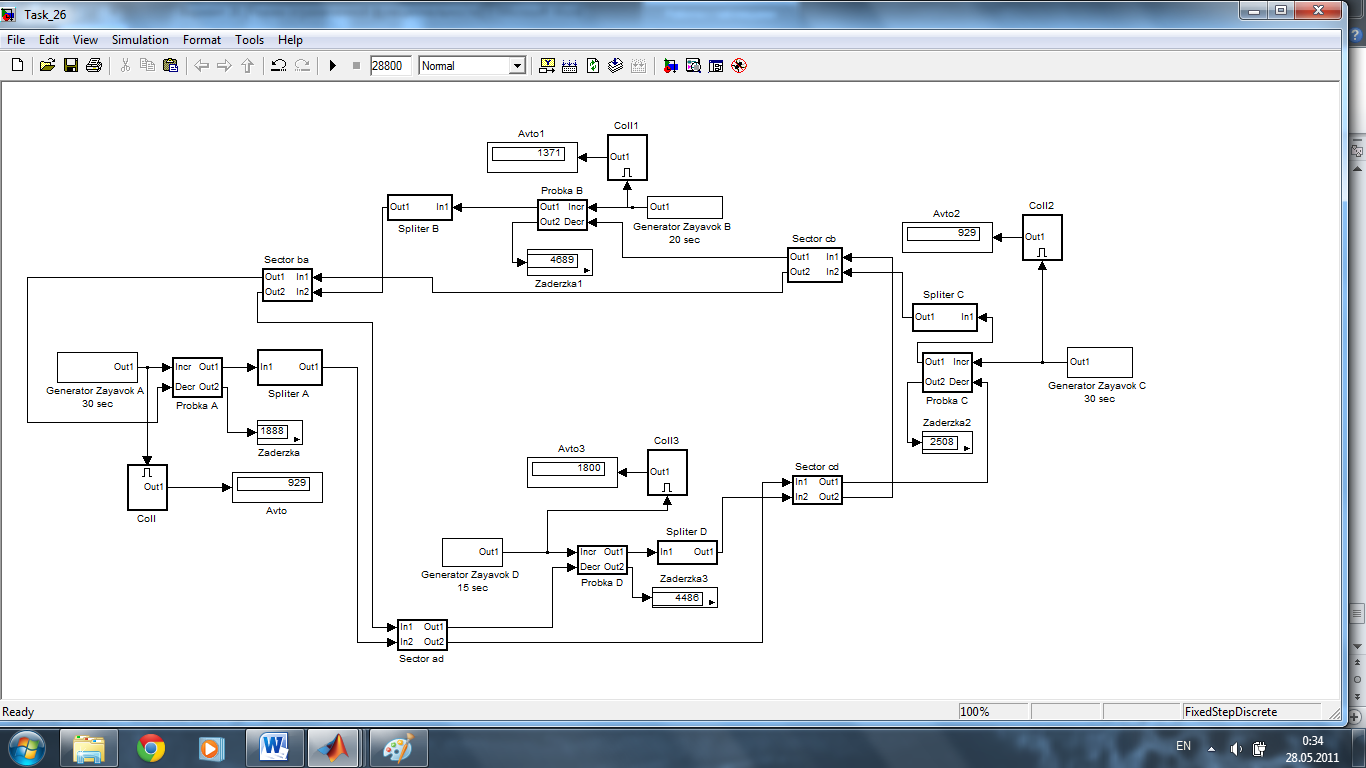The height and width of the screenshot is (768, 1366).
Task: Select the Probka C block
Action: (x=946, y=372)
